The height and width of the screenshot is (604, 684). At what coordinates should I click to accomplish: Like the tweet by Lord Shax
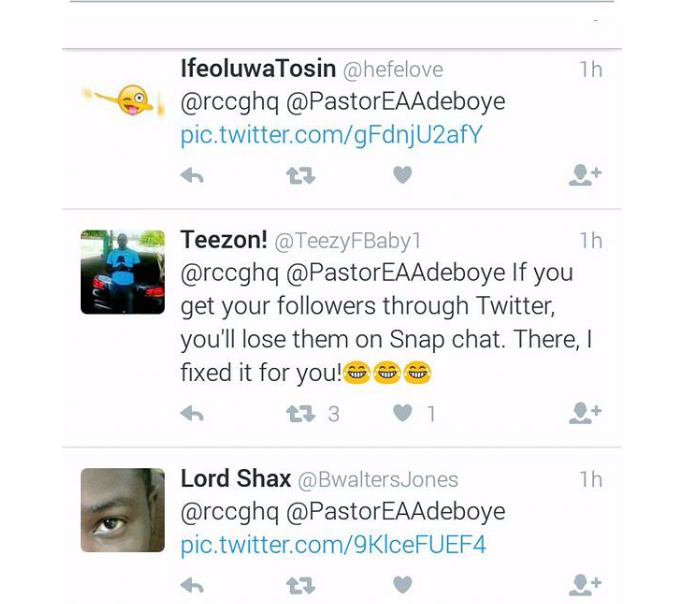tap(402, 585)
